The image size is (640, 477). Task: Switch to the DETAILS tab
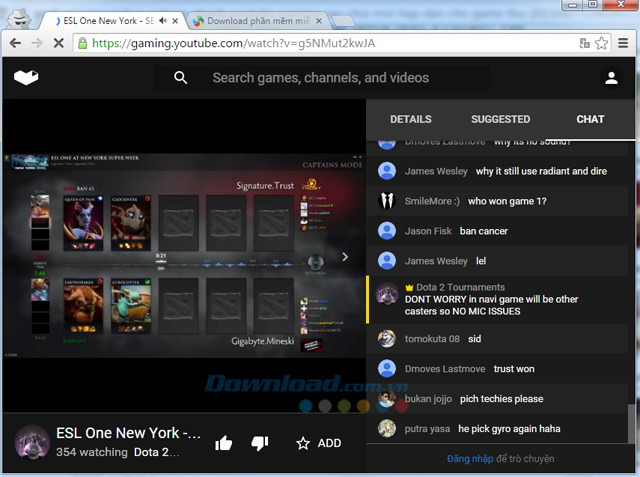click(411, 119)
